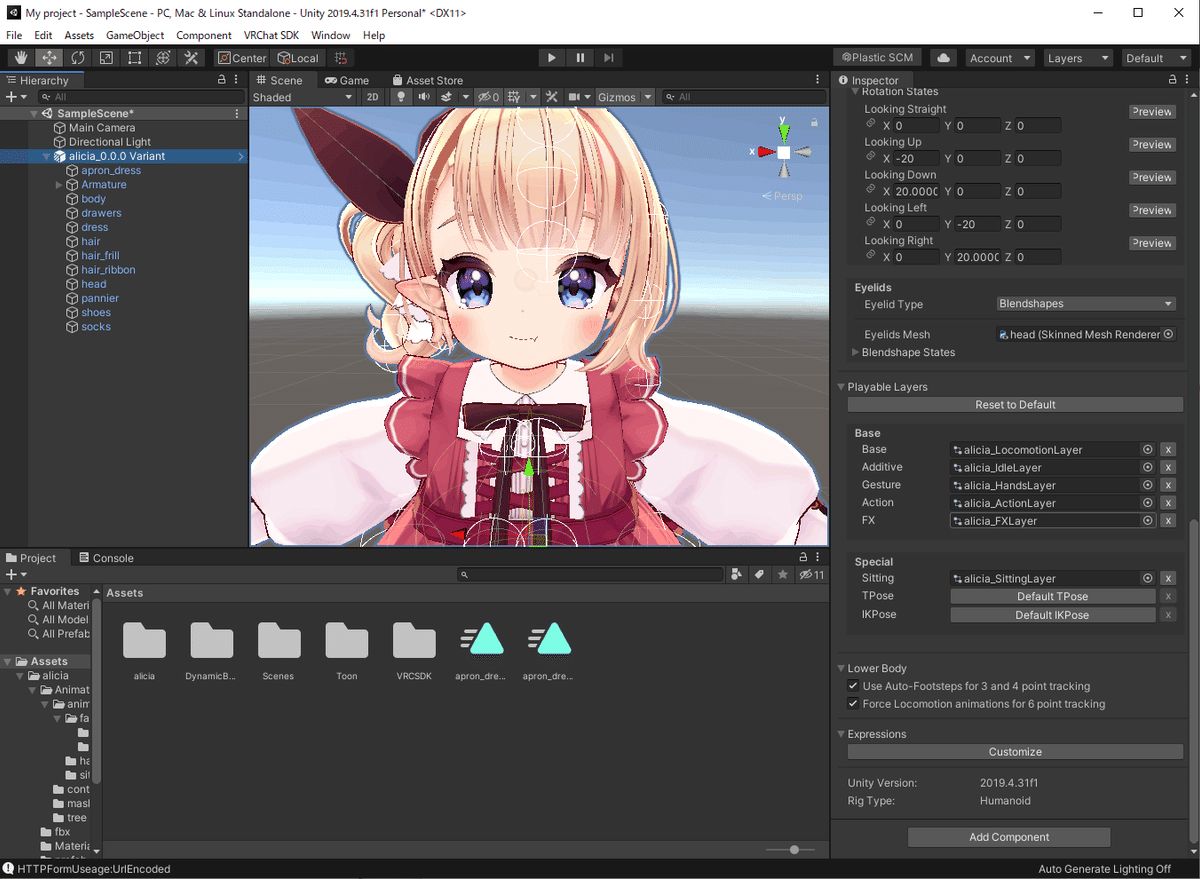Click the orientation gizmo in Scene view
Image resolution: width=1200 pixels, height=879 pixels.
tap(784, 151)
